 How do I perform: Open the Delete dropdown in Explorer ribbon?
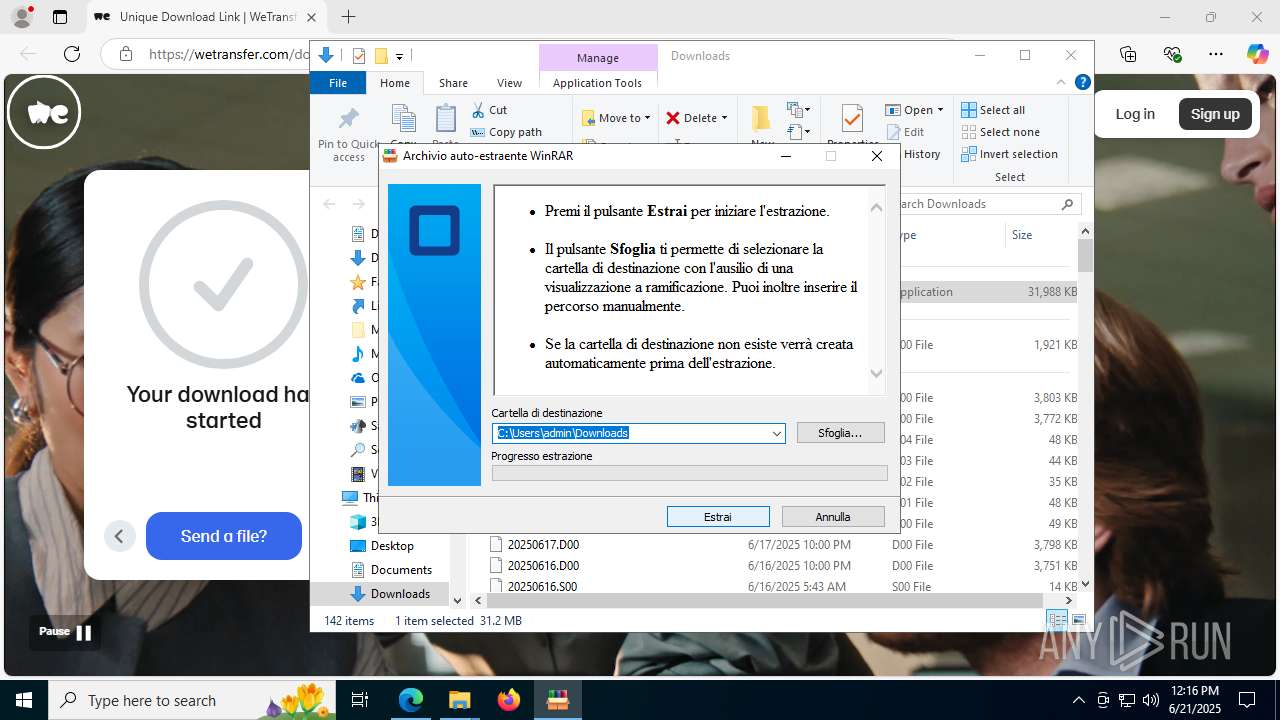coord(697,118)
